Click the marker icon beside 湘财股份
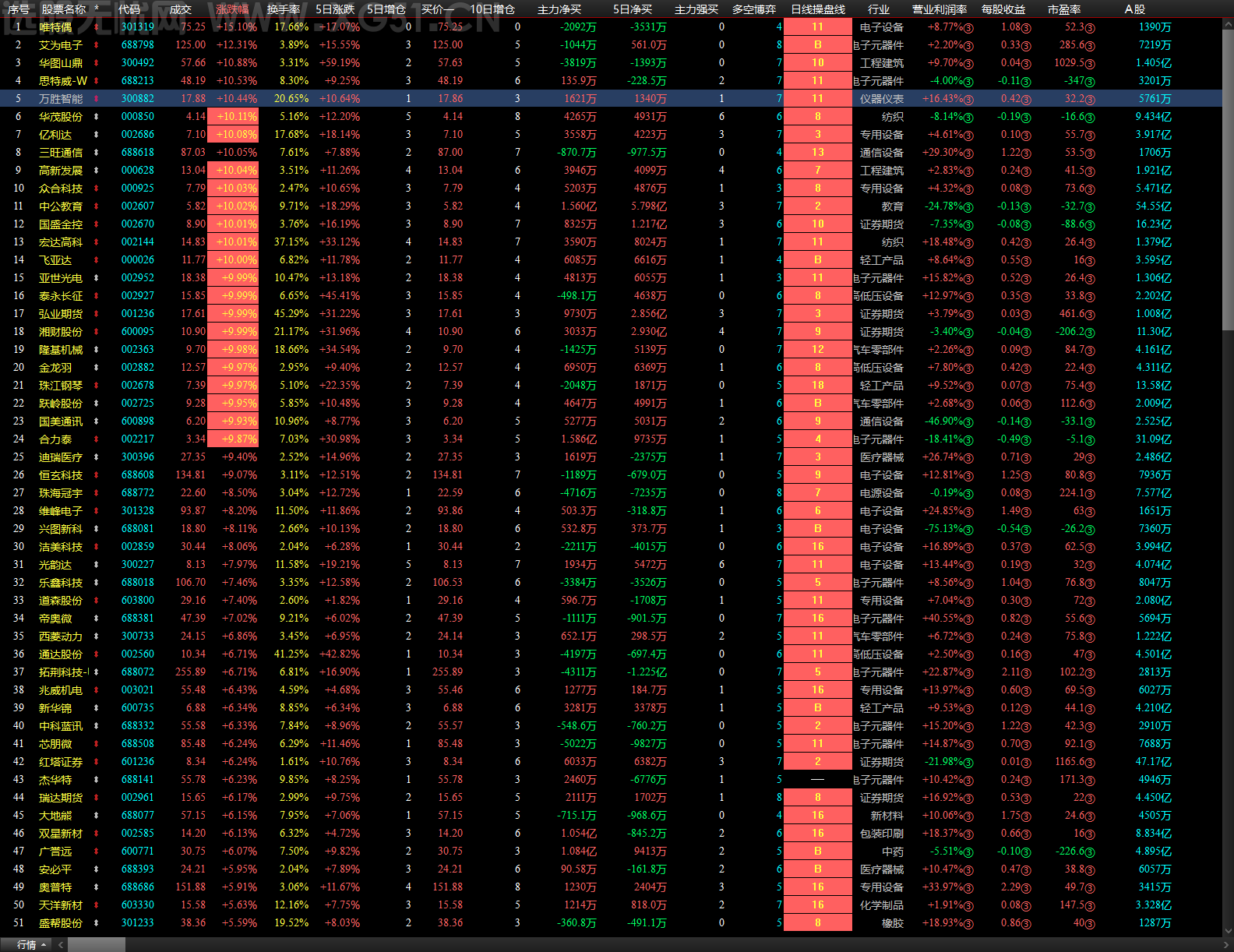This screenshot has height=952, width=1234. tap(97, 332)
